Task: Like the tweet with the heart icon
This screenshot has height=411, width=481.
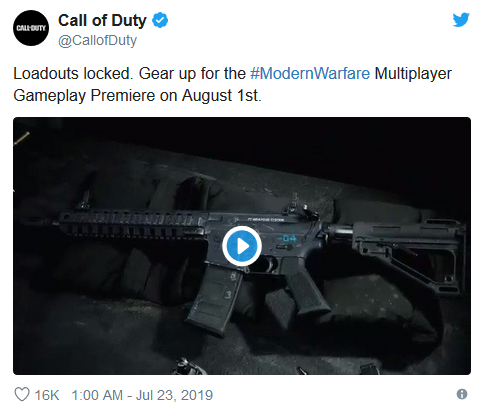Action: coord(22,395)
